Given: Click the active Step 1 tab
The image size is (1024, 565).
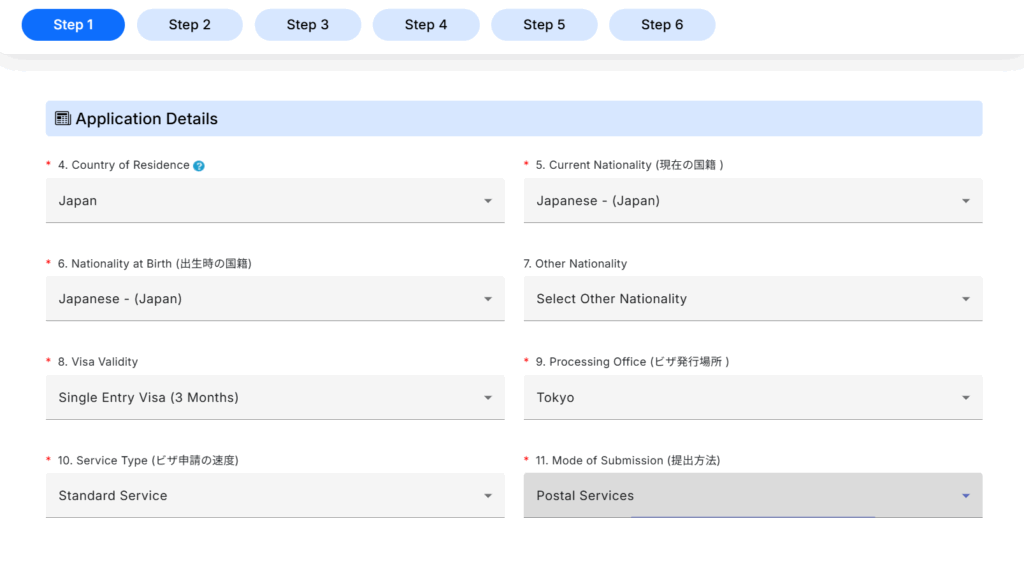Looking at the screenshot, I should 73,25.
